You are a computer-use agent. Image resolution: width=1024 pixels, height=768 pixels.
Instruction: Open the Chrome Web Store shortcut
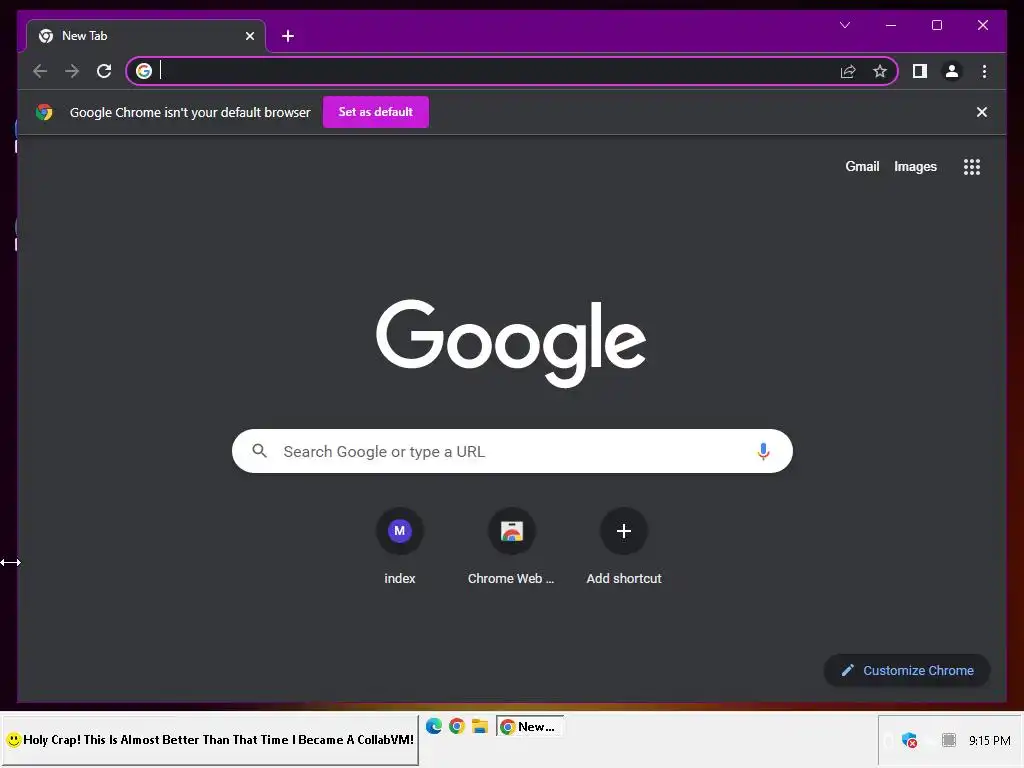pyautogui.click(x=511, y=547)
